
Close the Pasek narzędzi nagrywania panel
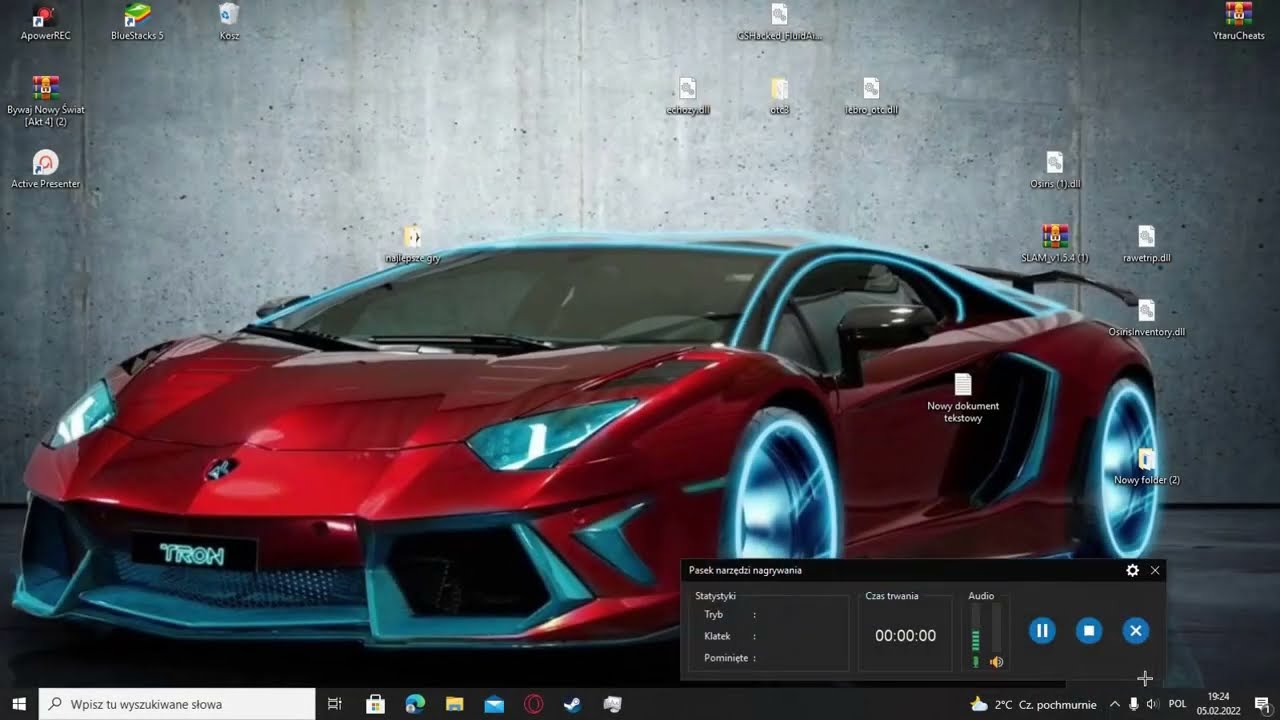pos(1155,570)
